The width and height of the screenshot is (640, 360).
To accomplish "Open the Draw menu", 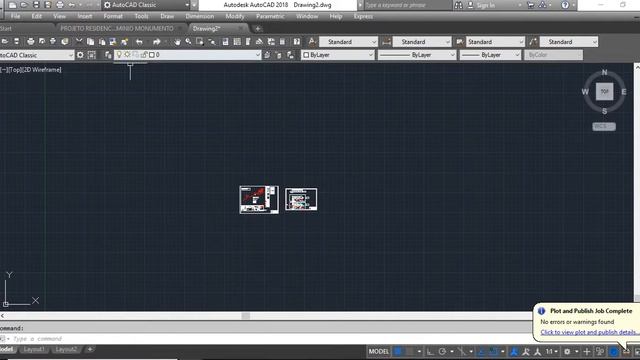I will click(x=167, y=16).
